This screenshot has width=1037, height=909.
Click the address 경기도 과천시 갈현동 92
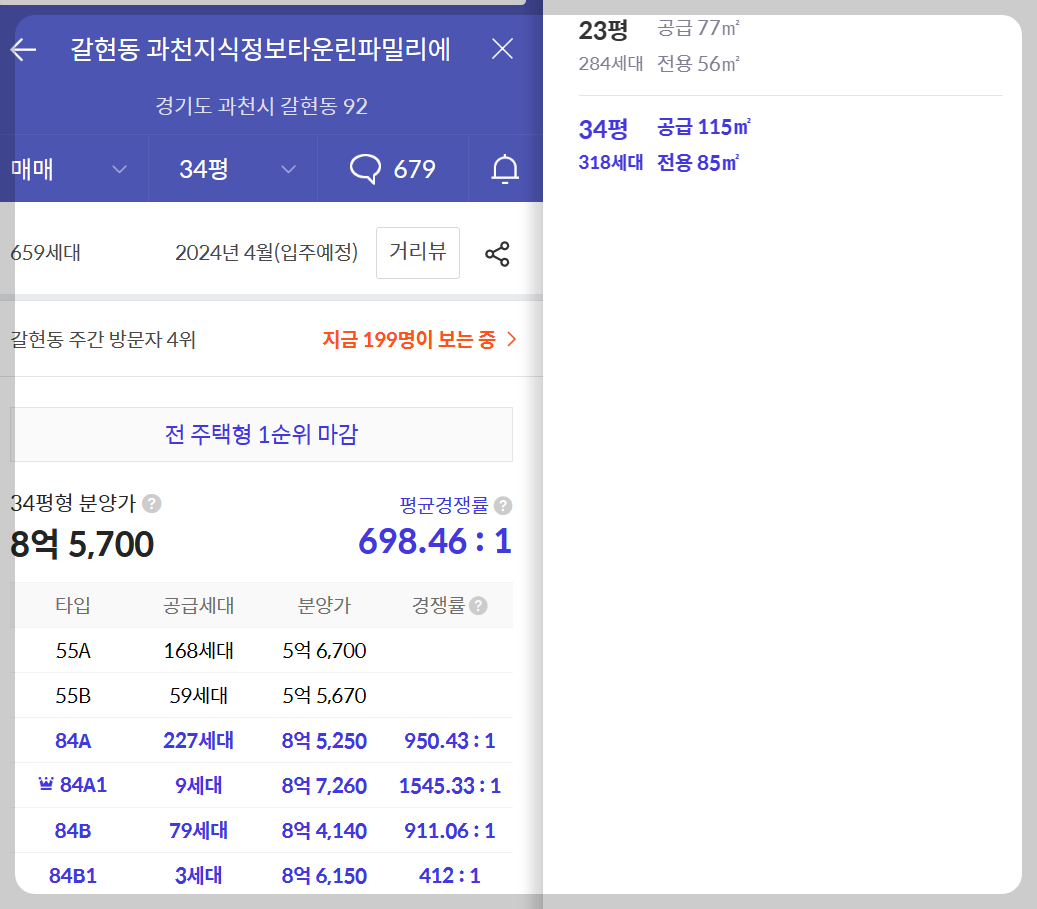261,106
